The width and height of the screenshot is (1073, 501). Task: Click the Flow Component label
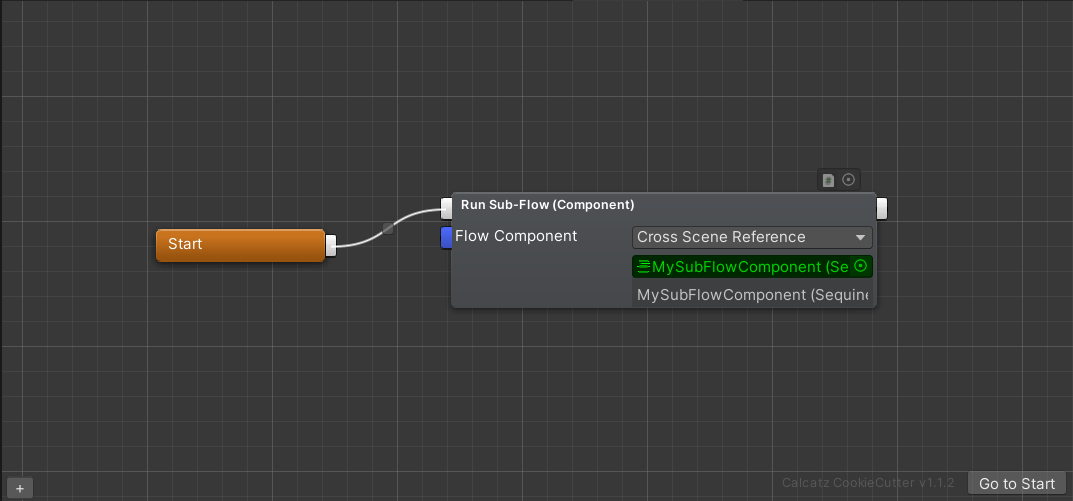pyautogui.click(x=516, y=236)
